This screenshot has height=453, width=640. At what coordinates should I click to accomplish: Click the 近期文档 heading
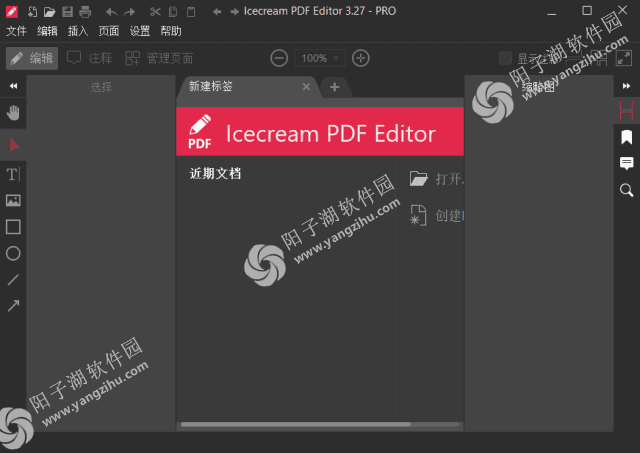215,173
